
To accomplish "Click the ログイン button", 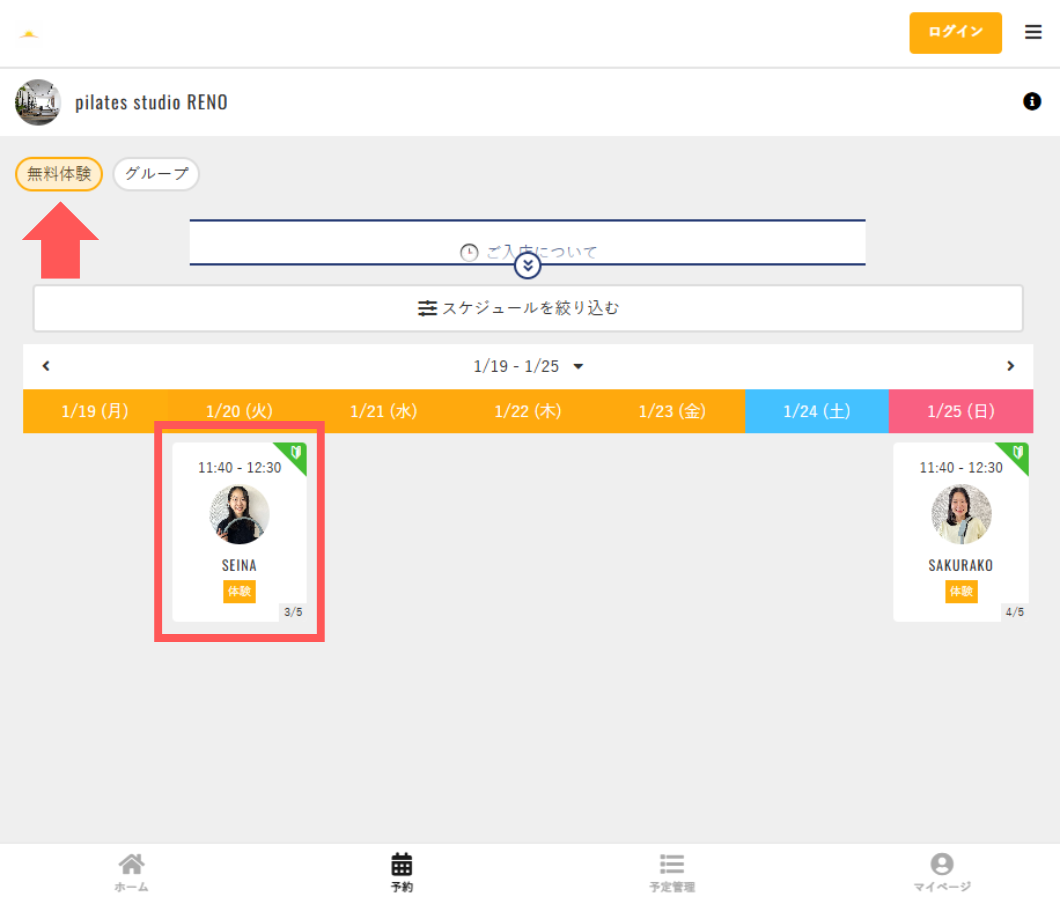I will [955, 32].
